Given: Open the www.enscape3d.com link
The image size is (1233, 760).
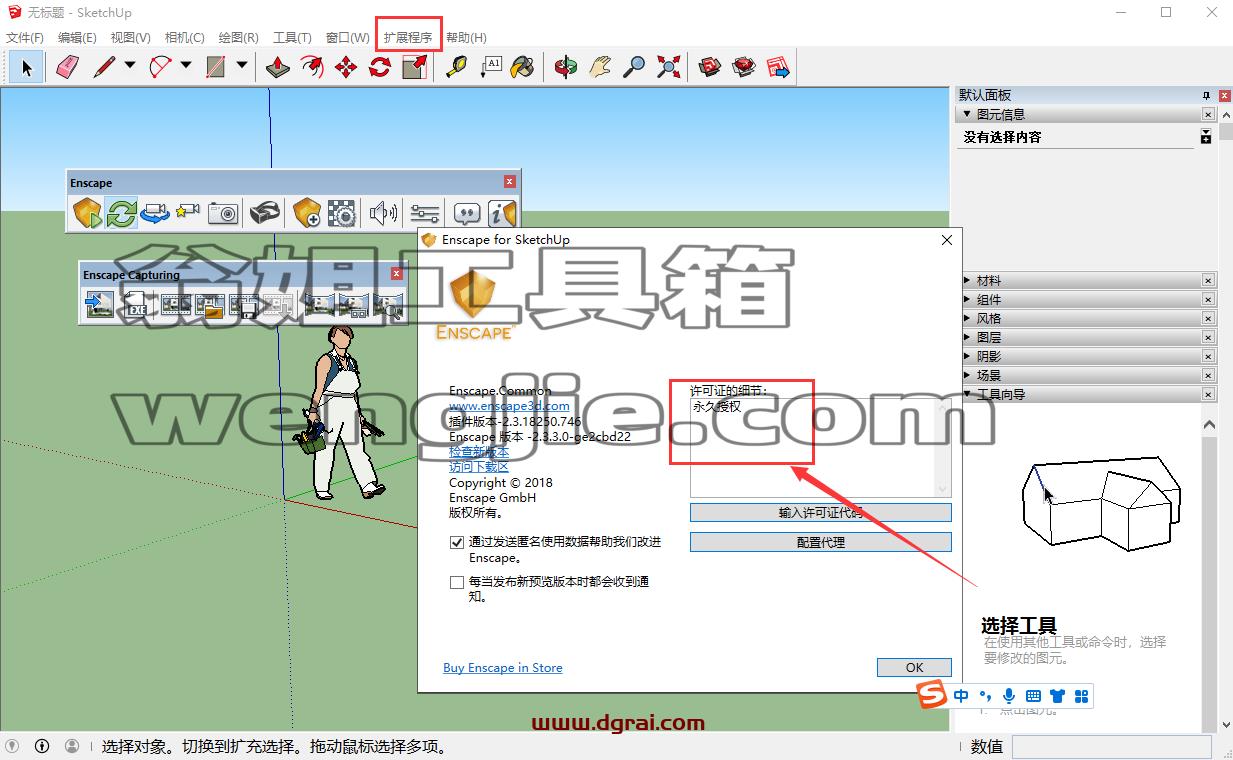Looking at the screenshot, I should point(509,406).
